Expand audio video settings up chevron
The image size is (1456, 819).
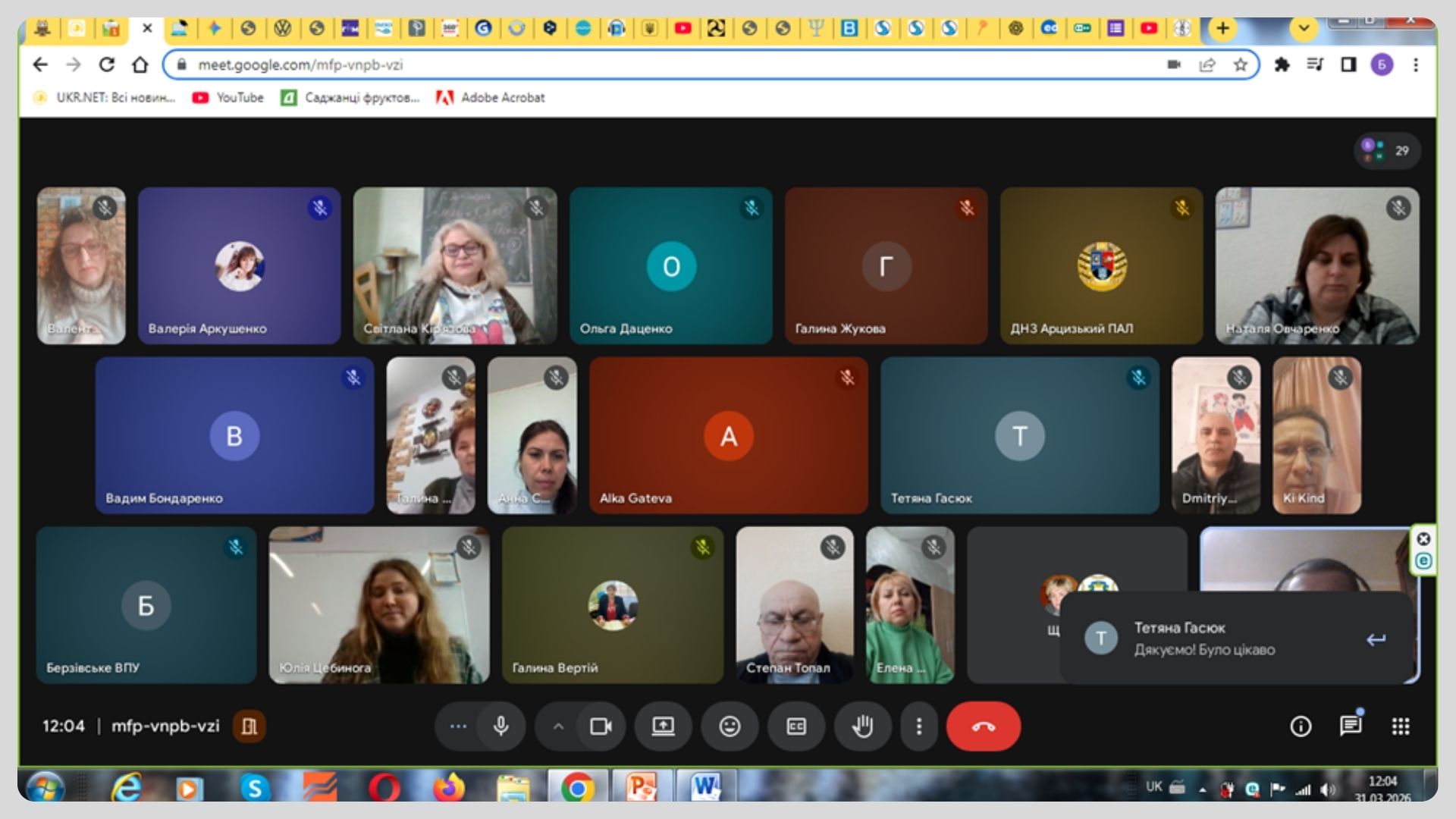pyautogui.click(x=558, y=726)
